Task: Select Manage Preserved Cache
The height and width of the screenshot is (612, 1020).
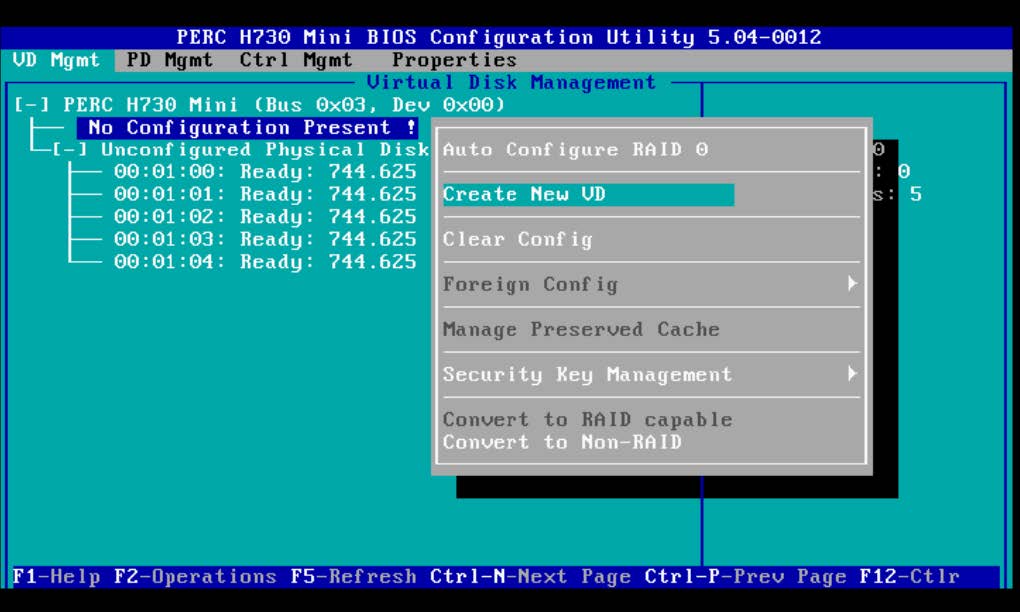Action: pyautogui.click(x=582, y=329)
